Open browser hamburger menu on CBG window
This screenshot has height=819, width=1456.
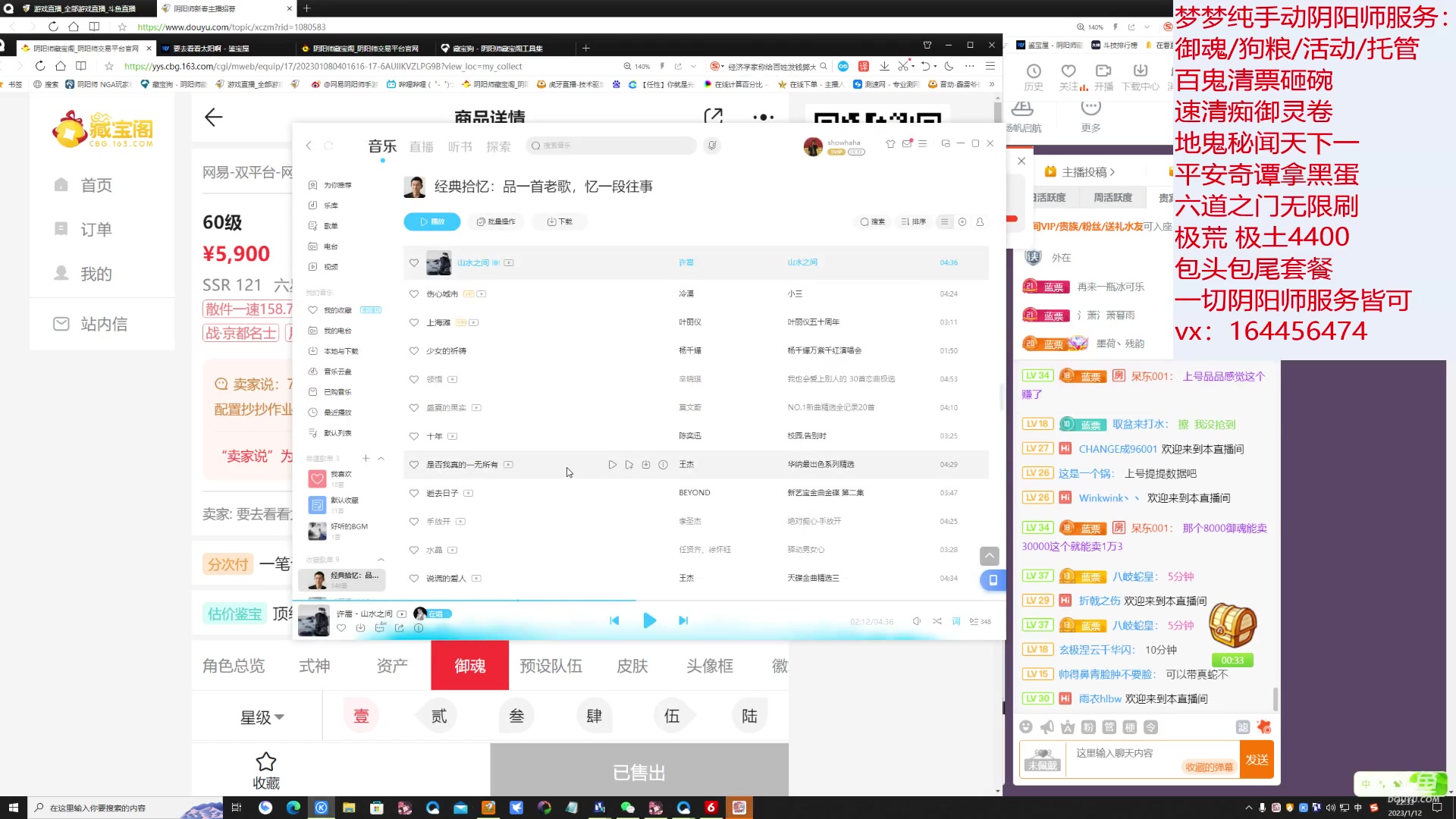point(990,67)
